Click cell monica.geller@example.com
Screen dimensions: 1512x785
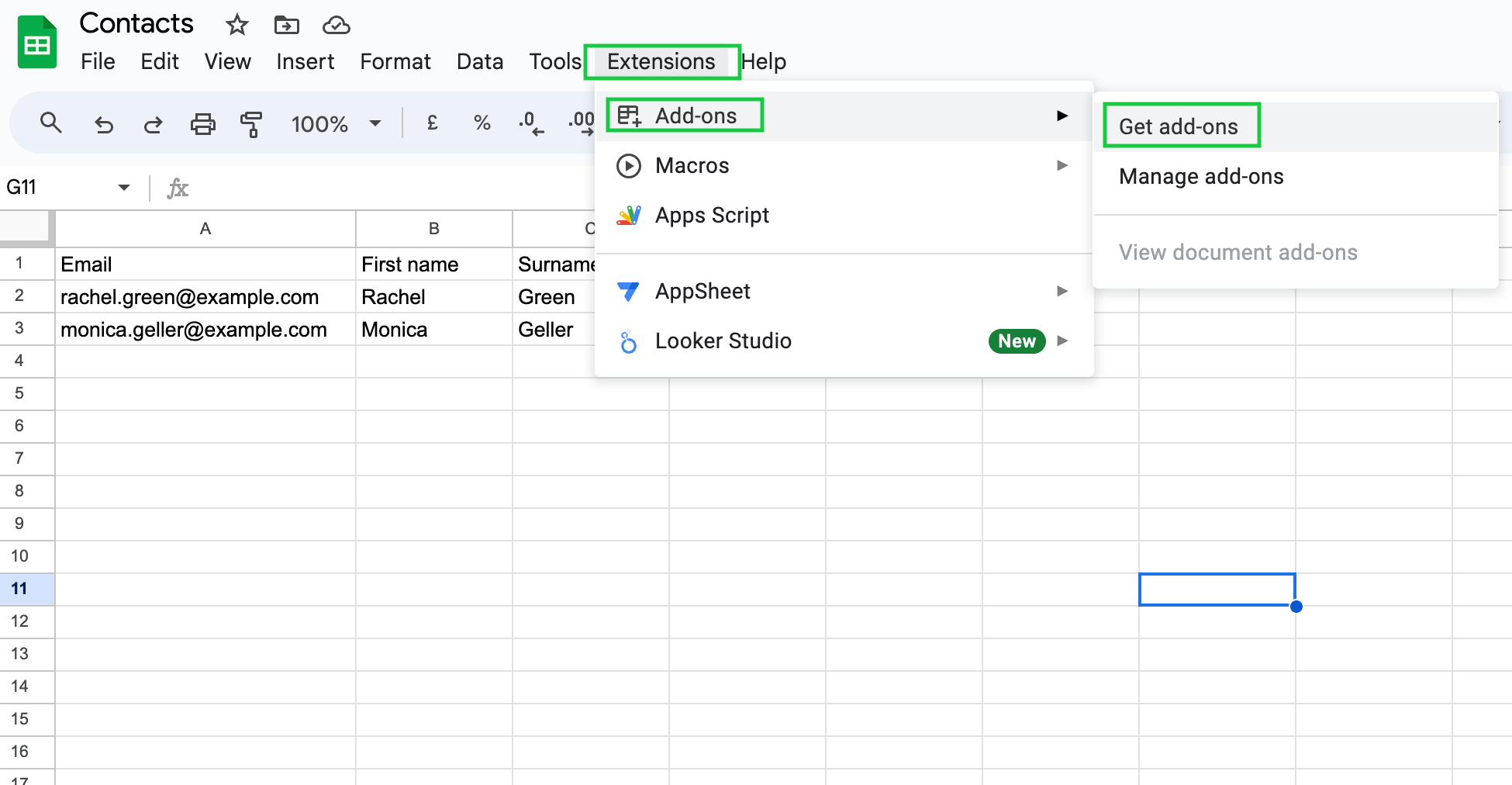point(205,329)
